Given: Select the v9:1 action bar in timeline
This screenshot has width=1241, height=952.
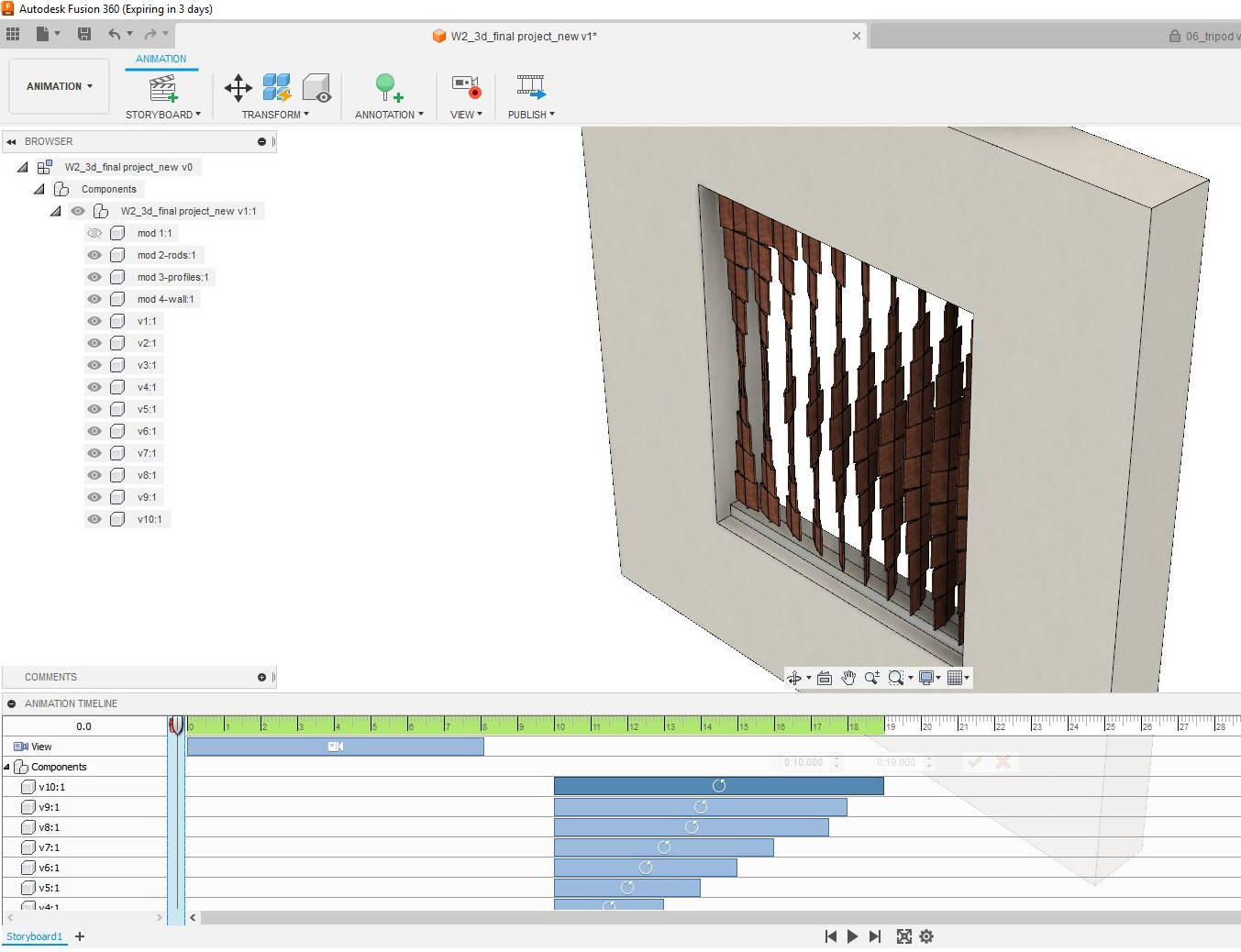Looking at the screenshot, I should pyautogui.click(x=700, y=807).
